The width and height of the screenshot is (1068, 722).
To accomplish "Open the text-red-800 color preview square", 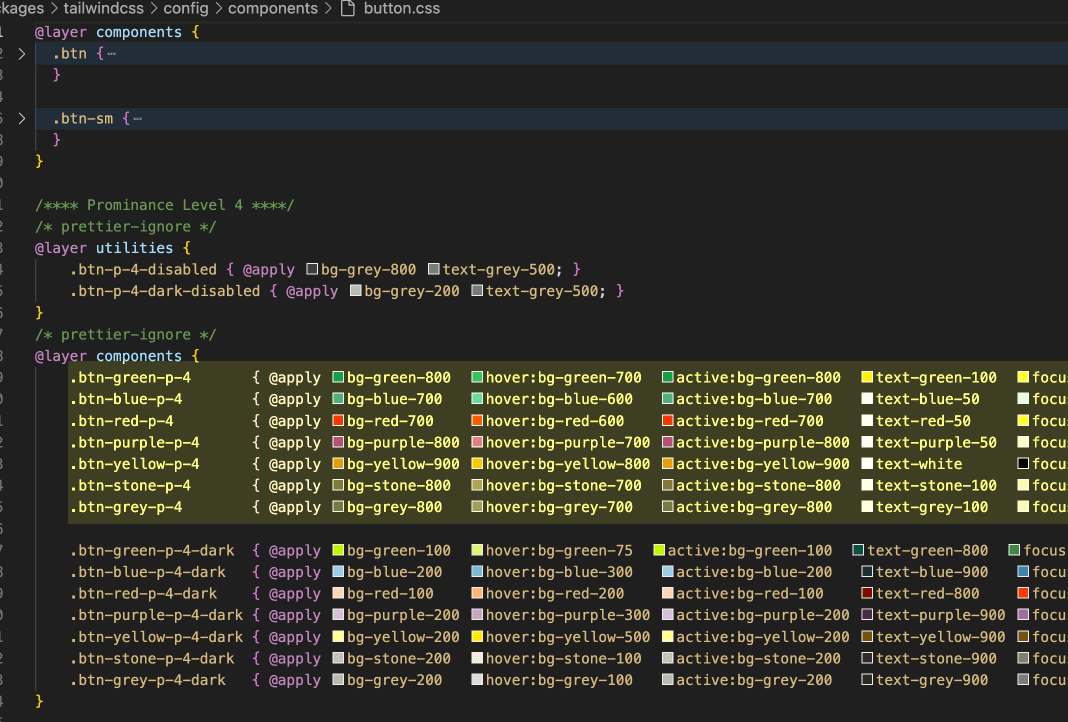I will [867, 594].
